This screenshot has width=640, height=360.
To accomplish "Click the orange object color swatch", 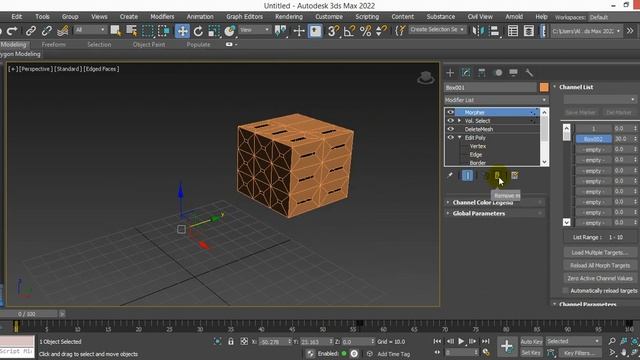I will click(x=544, y=87).
